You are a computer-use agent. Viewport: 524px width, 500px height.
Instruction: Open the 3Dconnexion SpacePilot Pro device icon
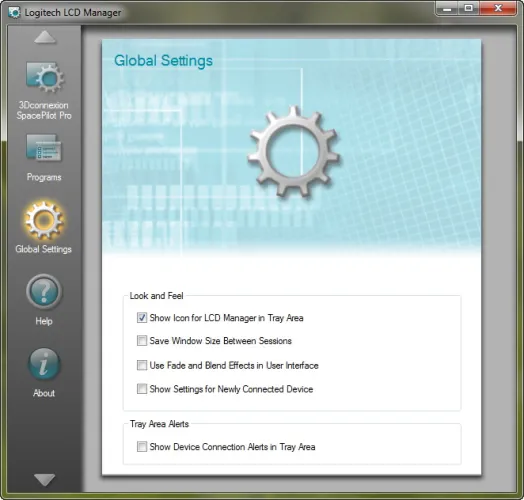click(x=45, y=77)
